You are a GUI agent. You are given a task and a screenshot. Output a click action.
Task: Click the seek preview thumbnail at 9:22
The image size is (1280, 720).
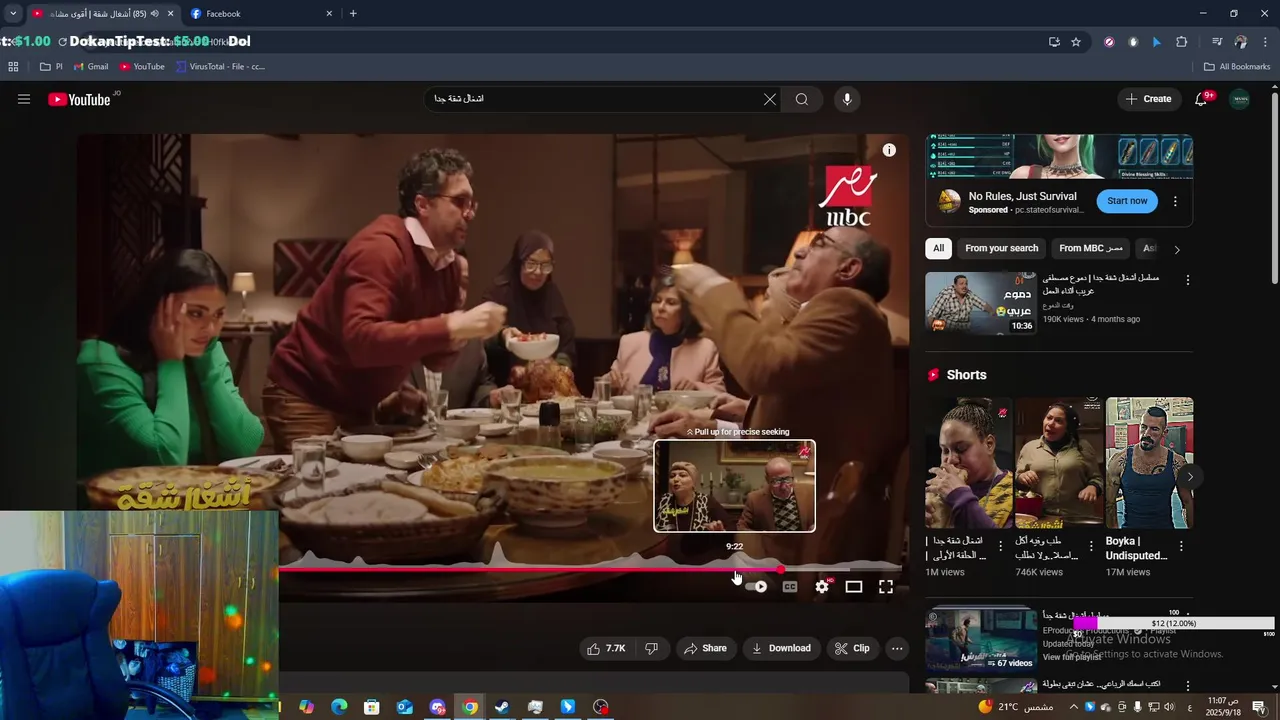(734, 486)
